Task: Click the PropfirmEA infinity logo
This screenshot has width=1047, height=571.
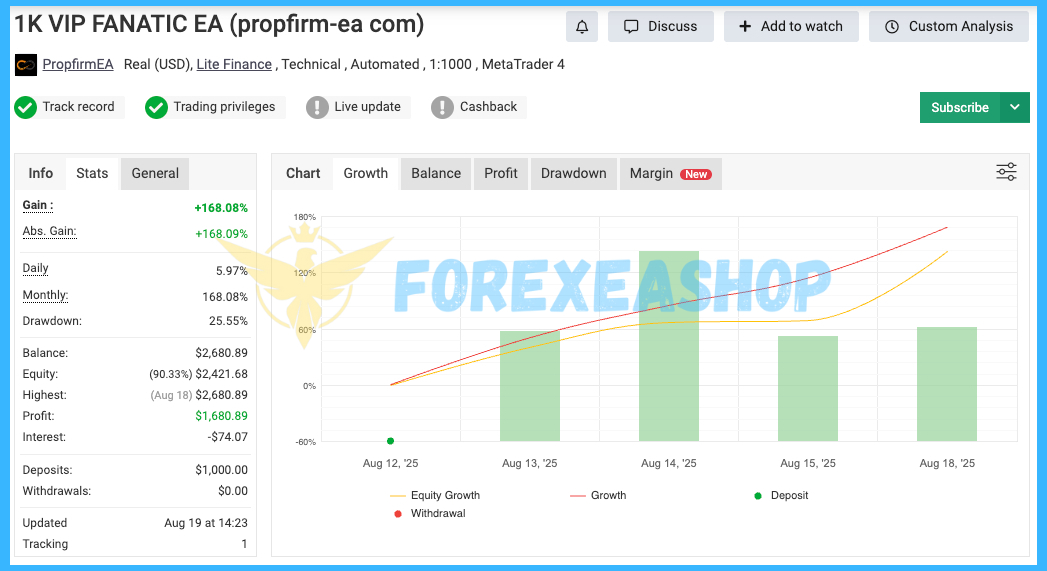Action: point(25,65)
